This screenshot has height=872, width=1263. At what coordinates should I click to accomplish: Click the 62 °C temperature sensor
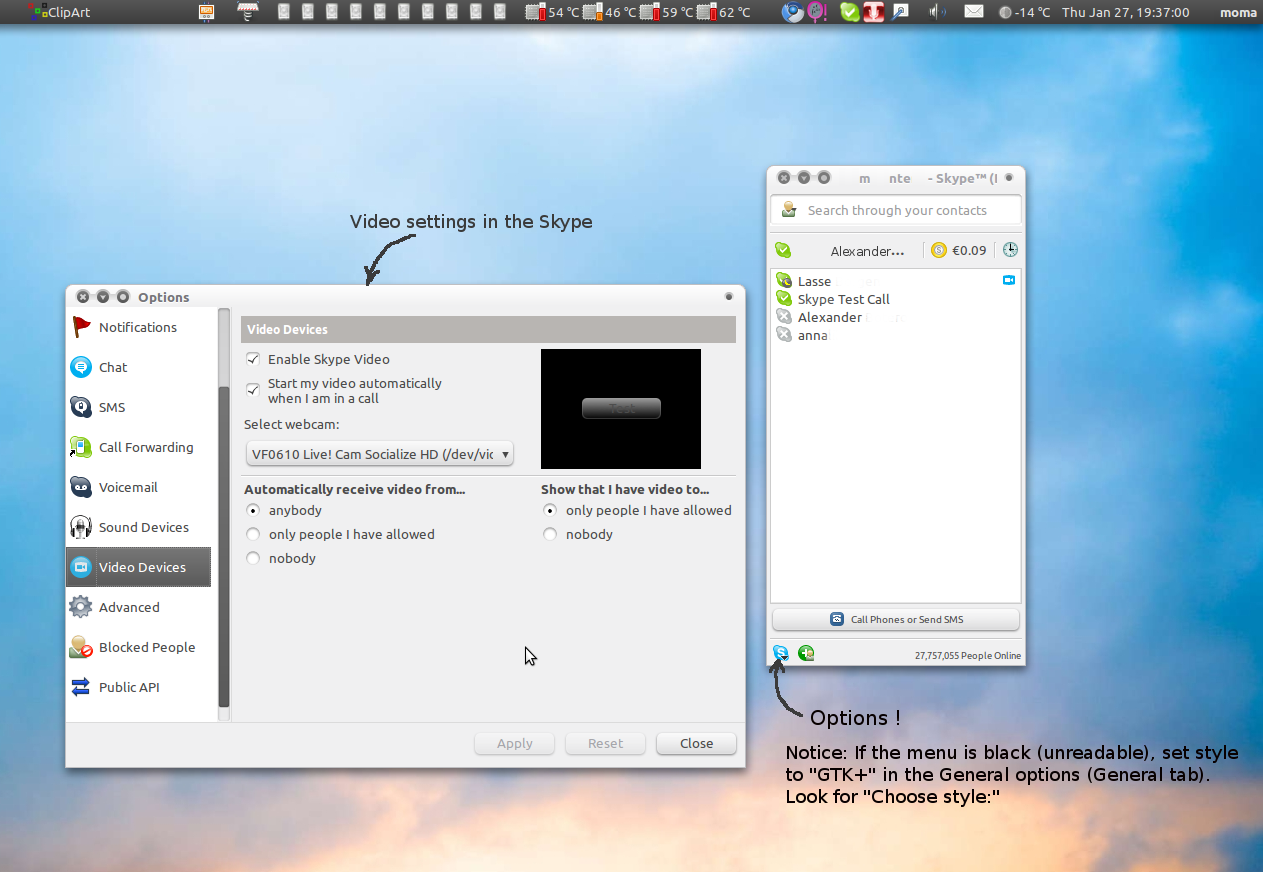724,12
